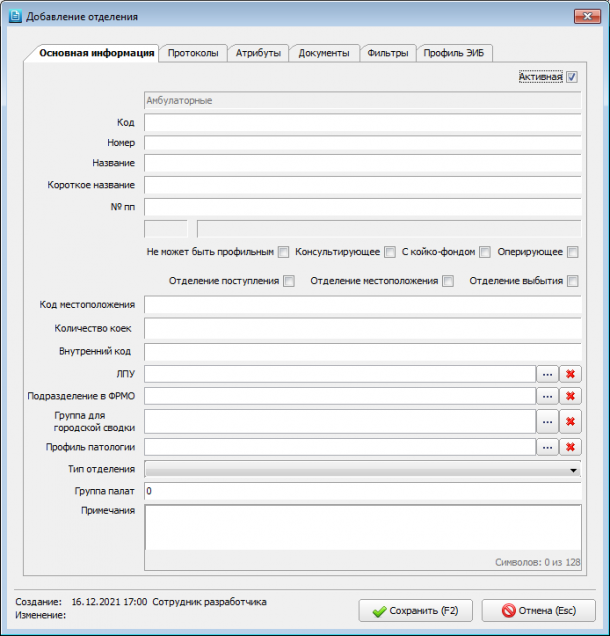The width and height of the screenshot is (610, 636).
Task: Click the Внутренний код field
Action: 363,351
